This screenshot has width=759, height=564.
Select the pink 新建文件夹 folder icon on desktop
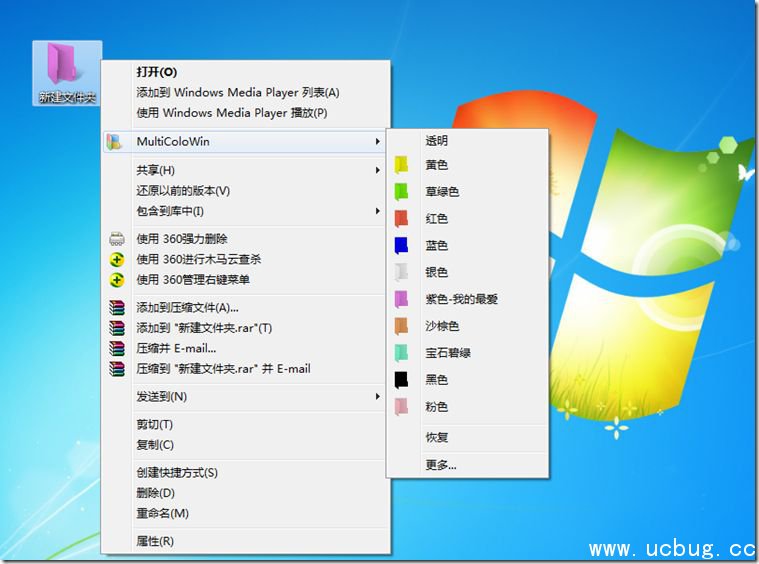pos(63,64)
